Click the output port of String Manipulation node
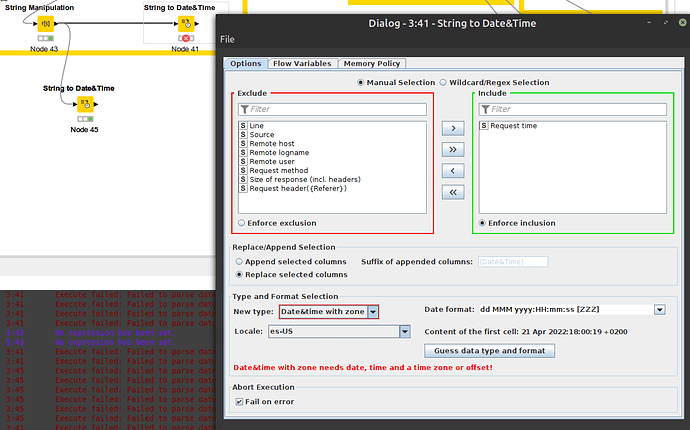Screen dimensions: 690x430 click(x=56, y=24)
